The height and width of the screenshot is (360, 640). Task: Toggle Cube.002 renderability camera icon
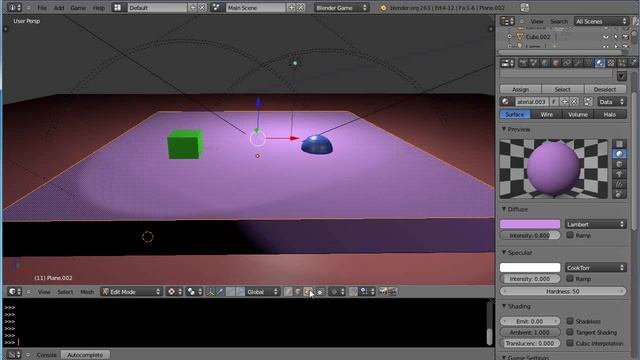click(x=625, y=37)
